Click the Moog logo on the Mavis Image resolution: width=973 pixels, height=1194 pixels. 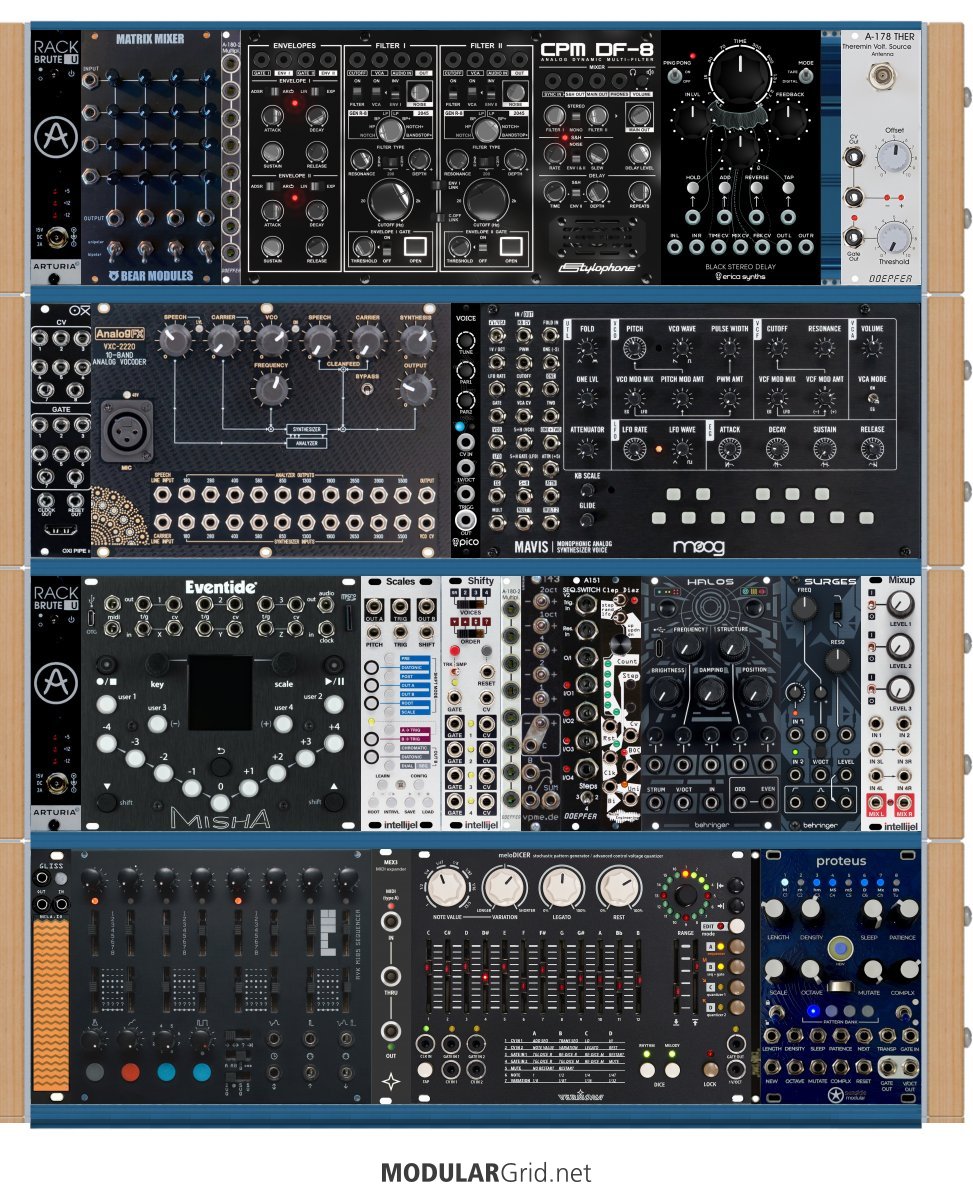pos(698,546)
